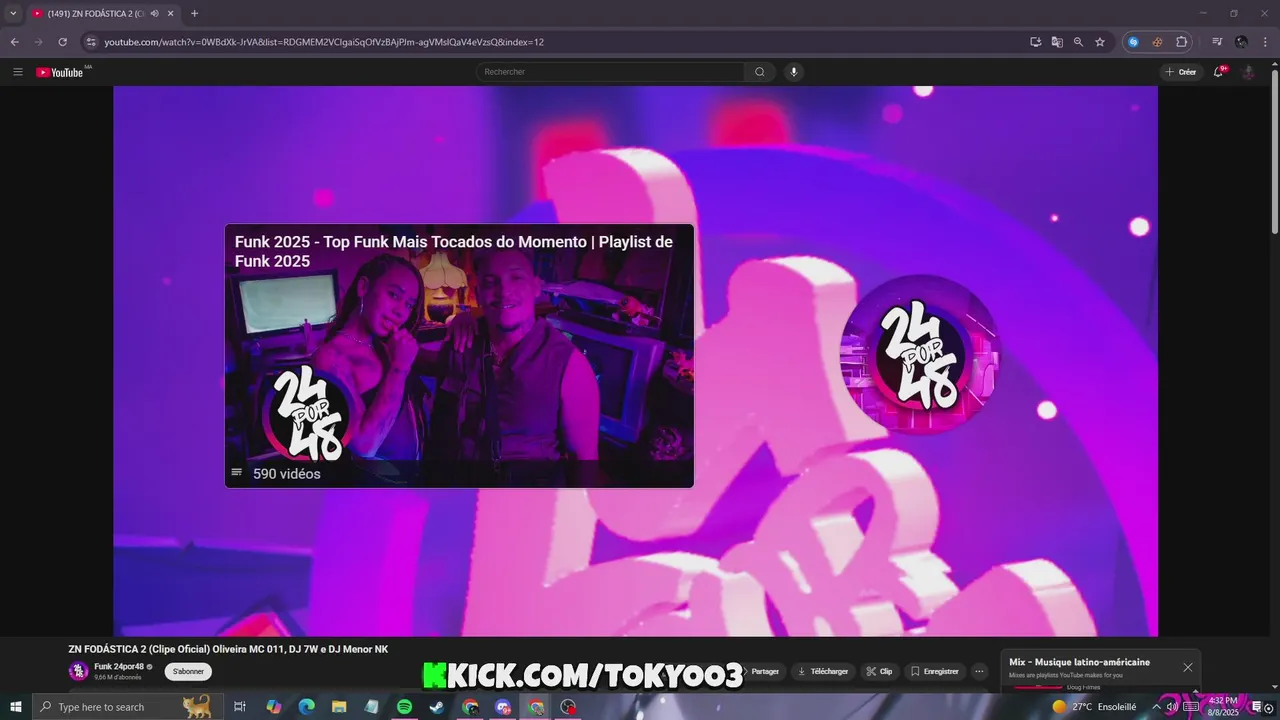Image resolution: width=1280 pixels, height=720 pixels.
Task: Click the video title ZN FODÁSTICA 2
Action: tap(228, 649)
